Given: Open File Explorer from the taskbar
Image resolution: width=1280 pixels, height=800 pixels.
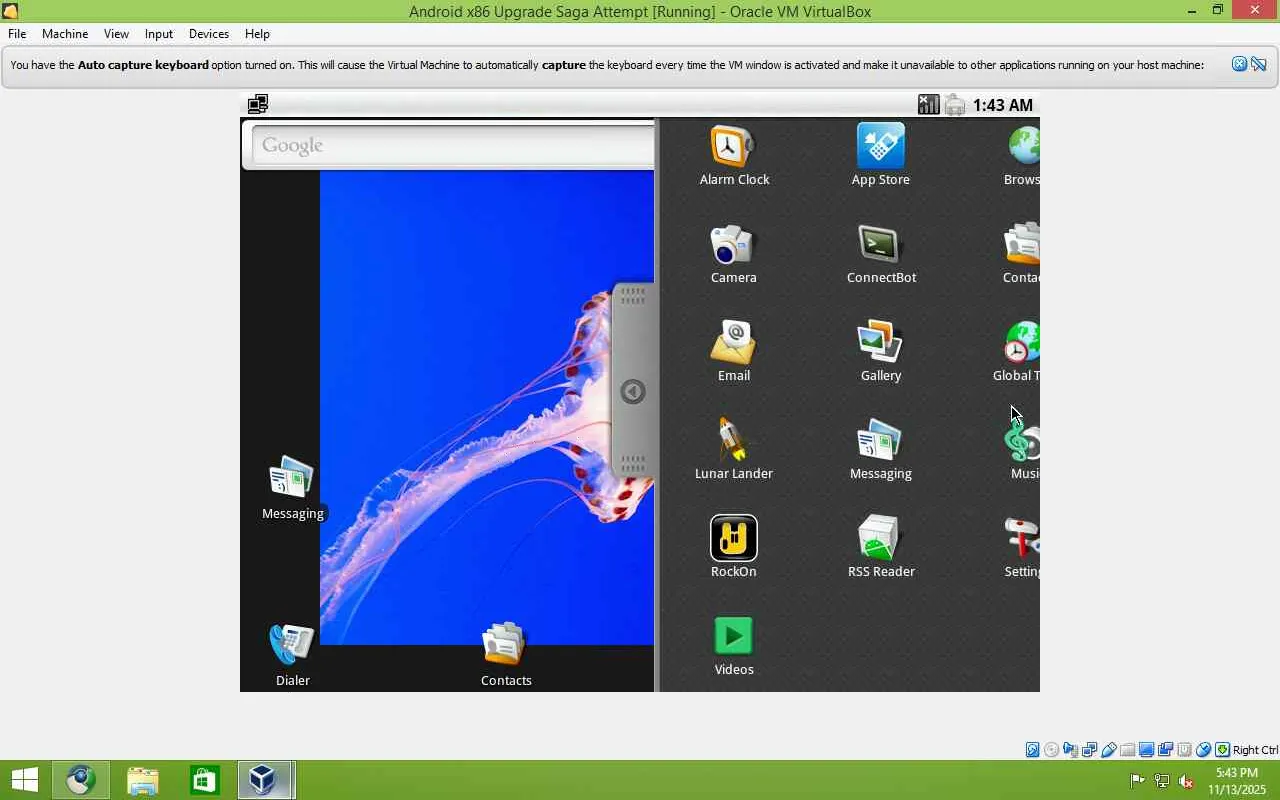Looking at the screenshot, I should [142, 780].
